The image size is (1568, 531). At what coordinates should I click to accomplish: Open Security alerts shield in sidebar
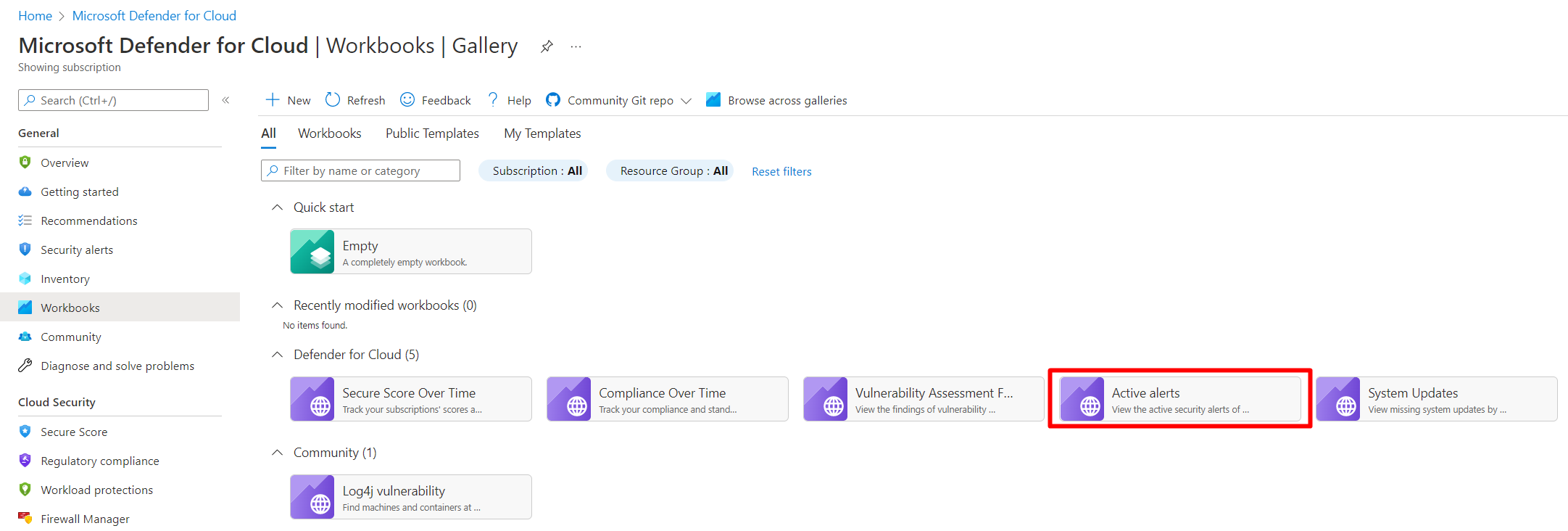click(25, 250)
